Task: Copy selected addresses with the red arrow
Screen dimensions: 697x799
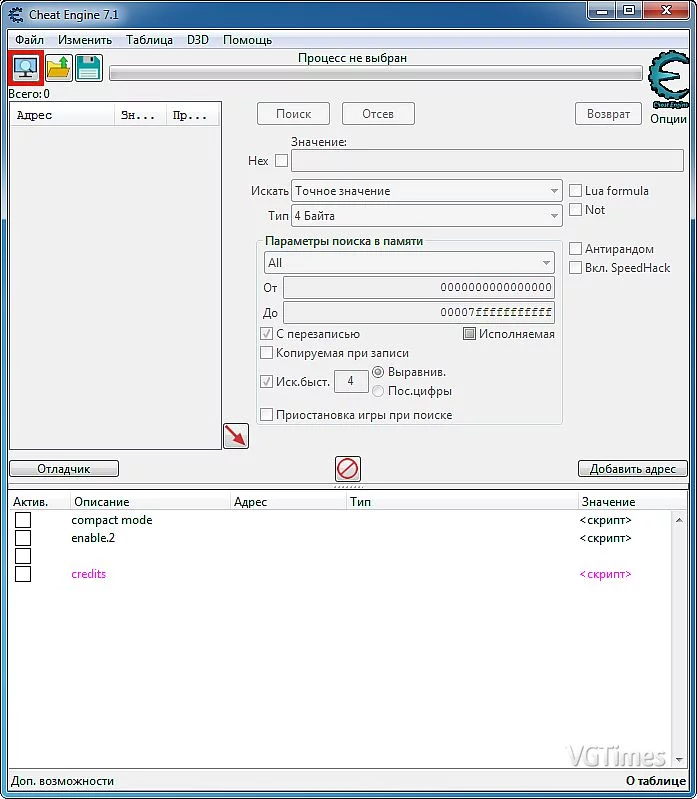Action: click(x=236, y=436)
